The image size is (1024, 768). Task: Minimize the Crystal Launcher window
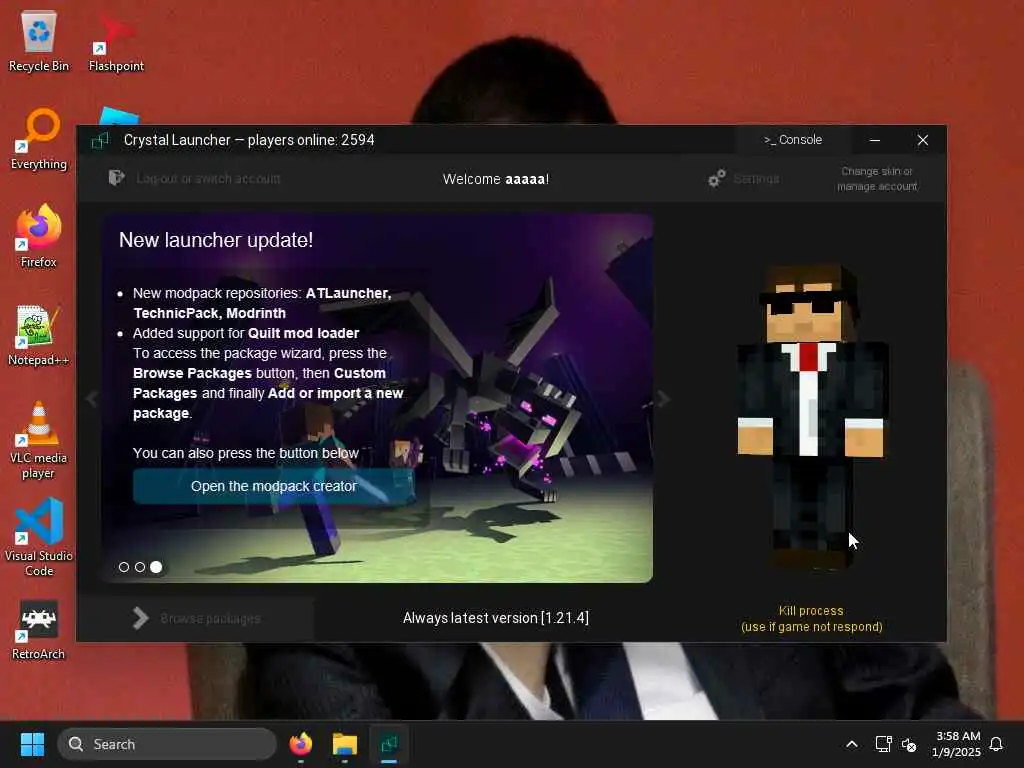(875, 140)
